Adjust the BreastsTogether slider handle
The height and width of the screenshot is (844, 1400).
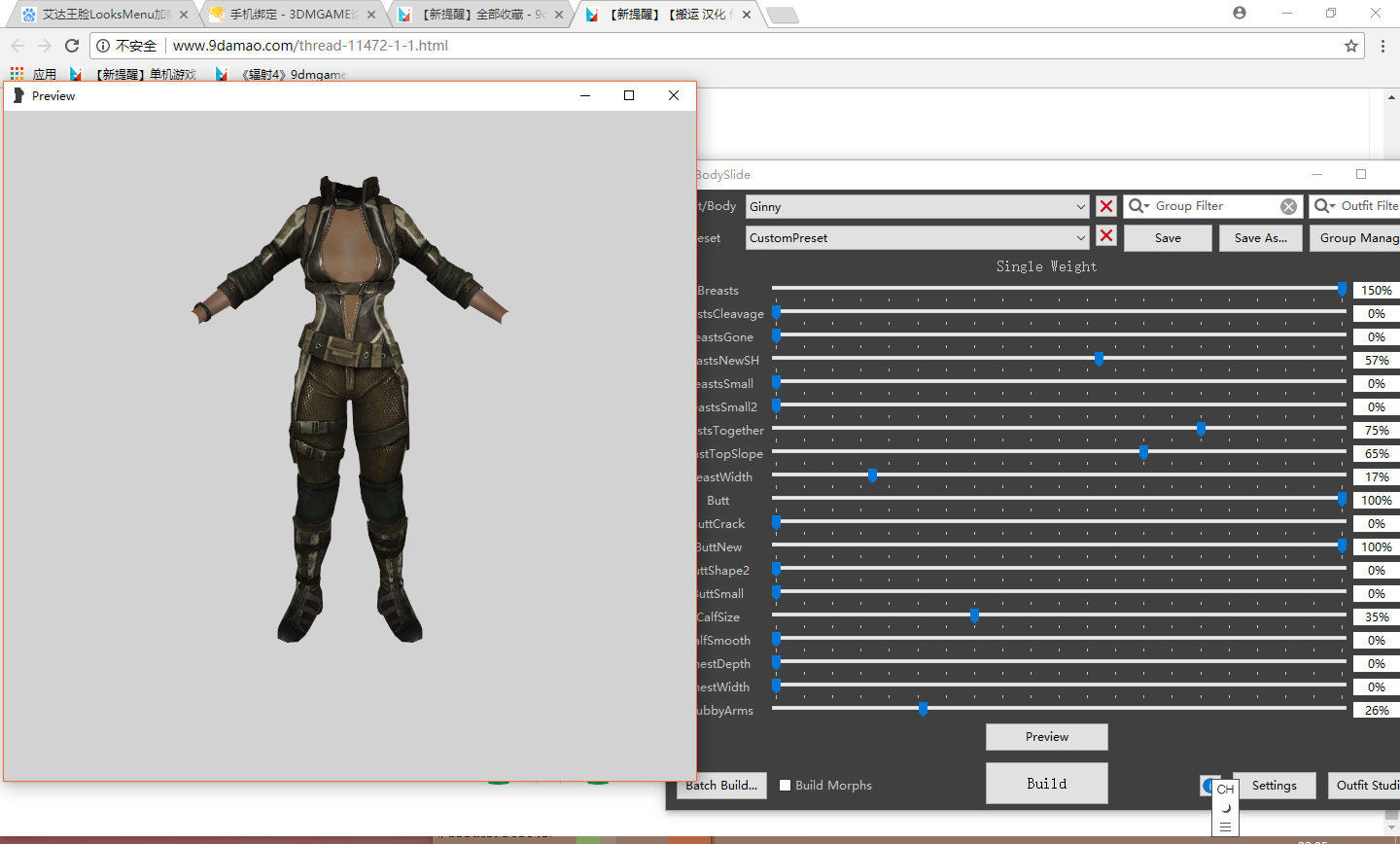1201,429
